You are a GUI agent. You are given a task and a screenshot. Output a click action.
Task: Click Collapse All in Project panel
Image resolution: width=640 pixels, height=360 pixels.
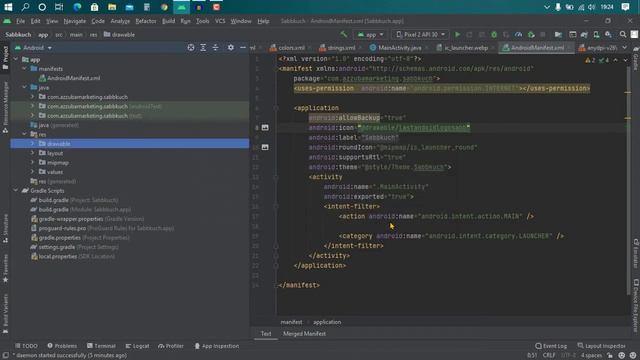coord(215,48)
